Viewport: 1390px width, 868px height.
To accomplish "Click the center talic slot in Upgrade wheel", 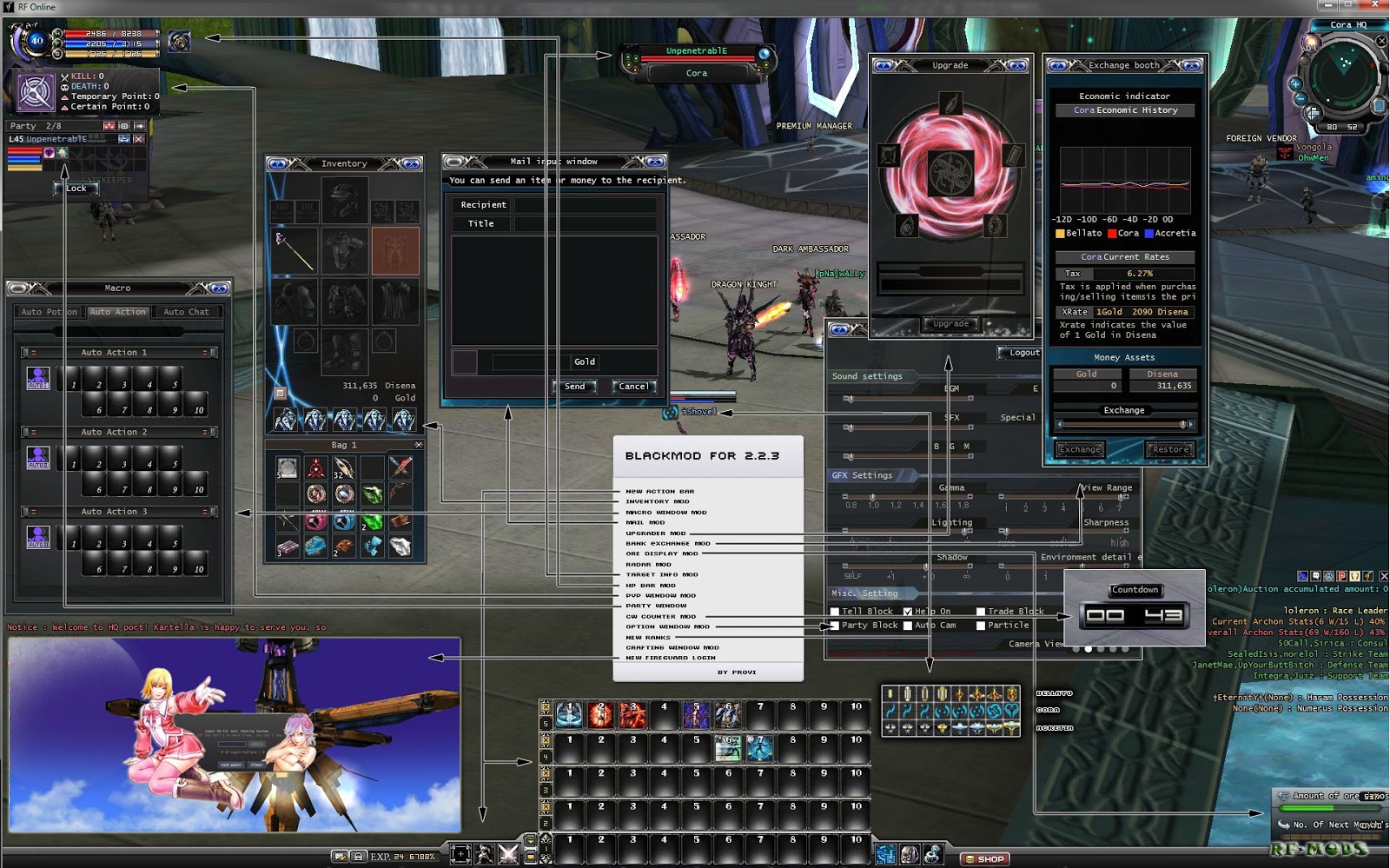I will click(x=950, y=173).
